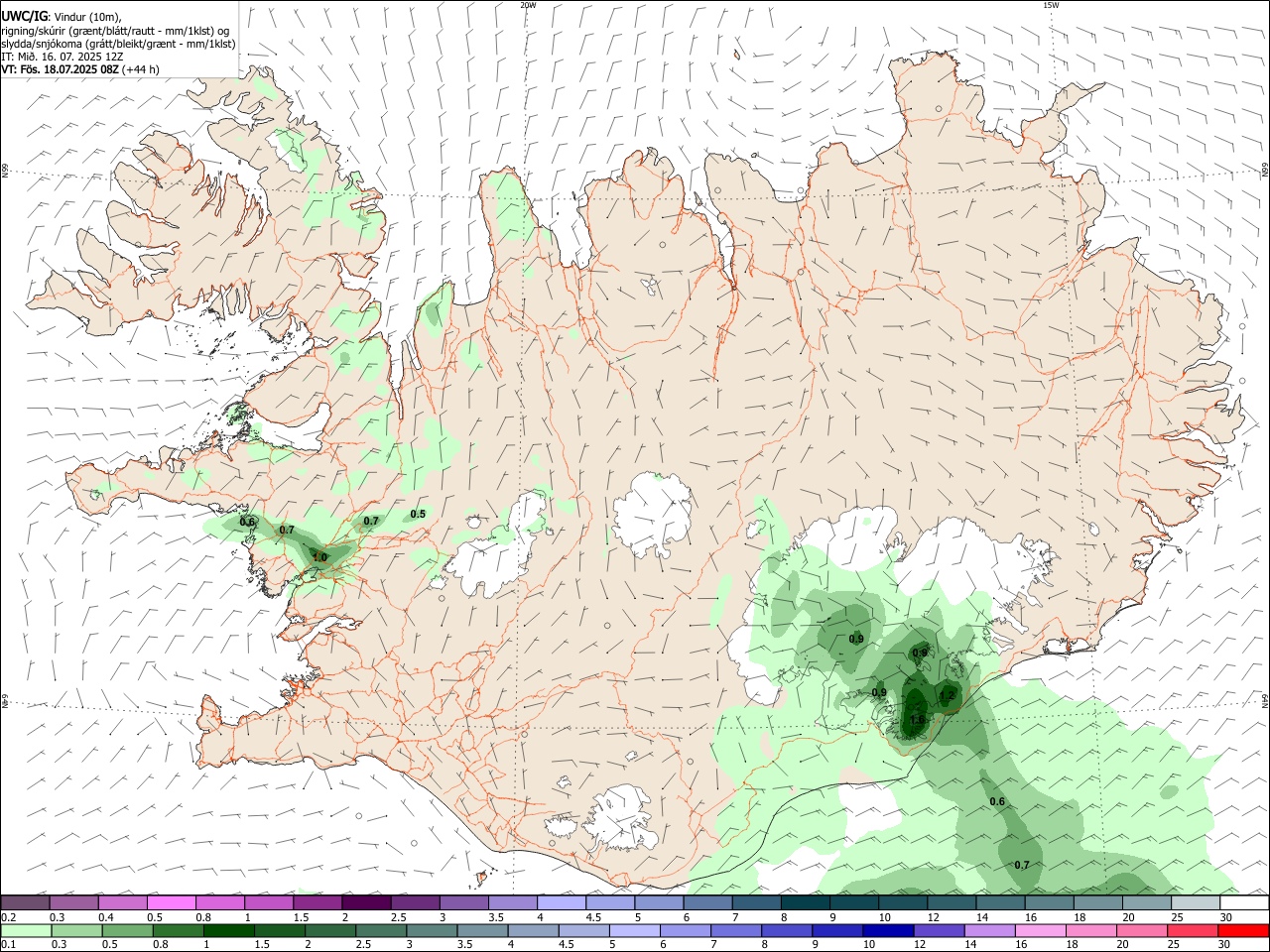The height and width of the screenshot is (952, 1270).
Task: Choose the light pink rain swatch labeled 16
Action: tap(1040, 930)
